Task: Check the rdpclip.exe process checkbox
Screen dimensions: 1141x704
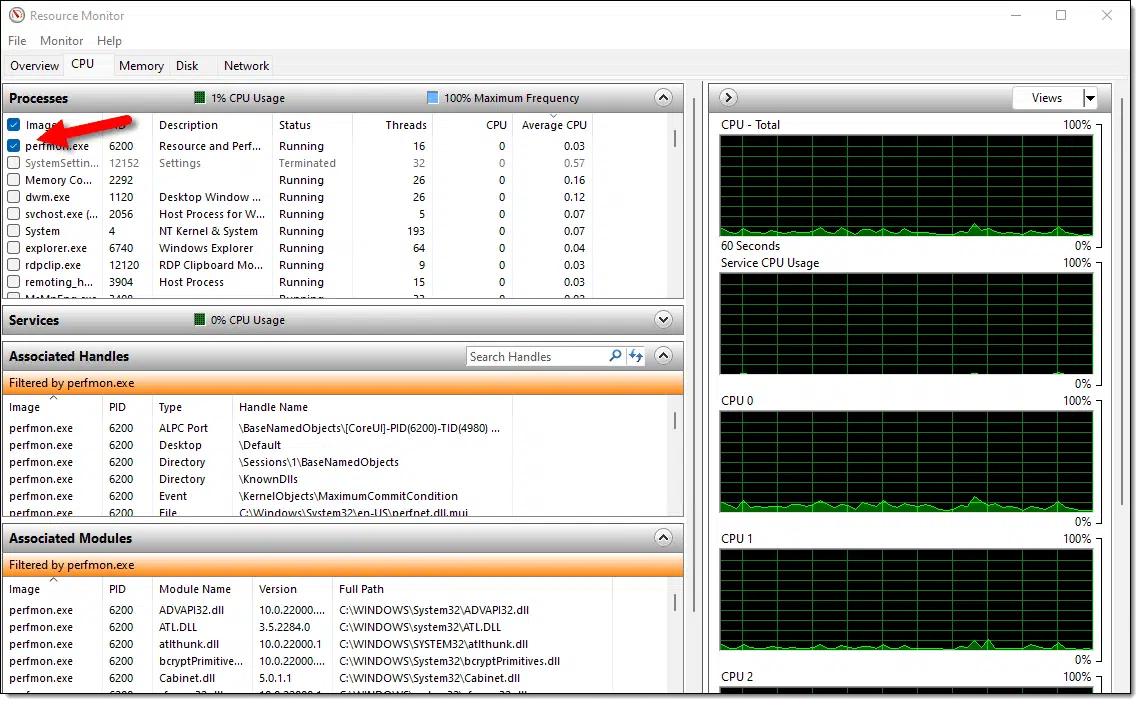Action: [x=14, y=265]
